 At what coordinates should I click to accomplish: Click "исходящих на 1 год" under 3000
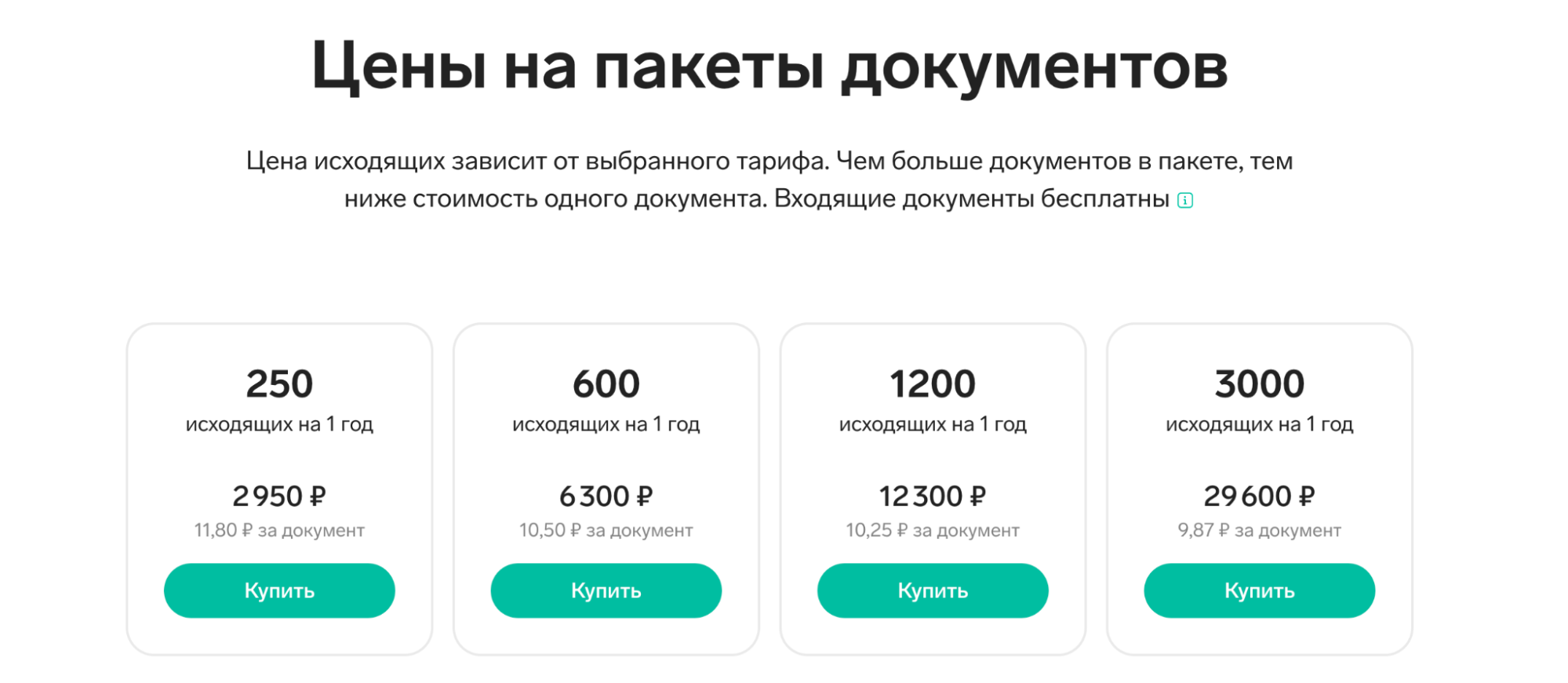pyautogui.click(x=1259, y=424)
